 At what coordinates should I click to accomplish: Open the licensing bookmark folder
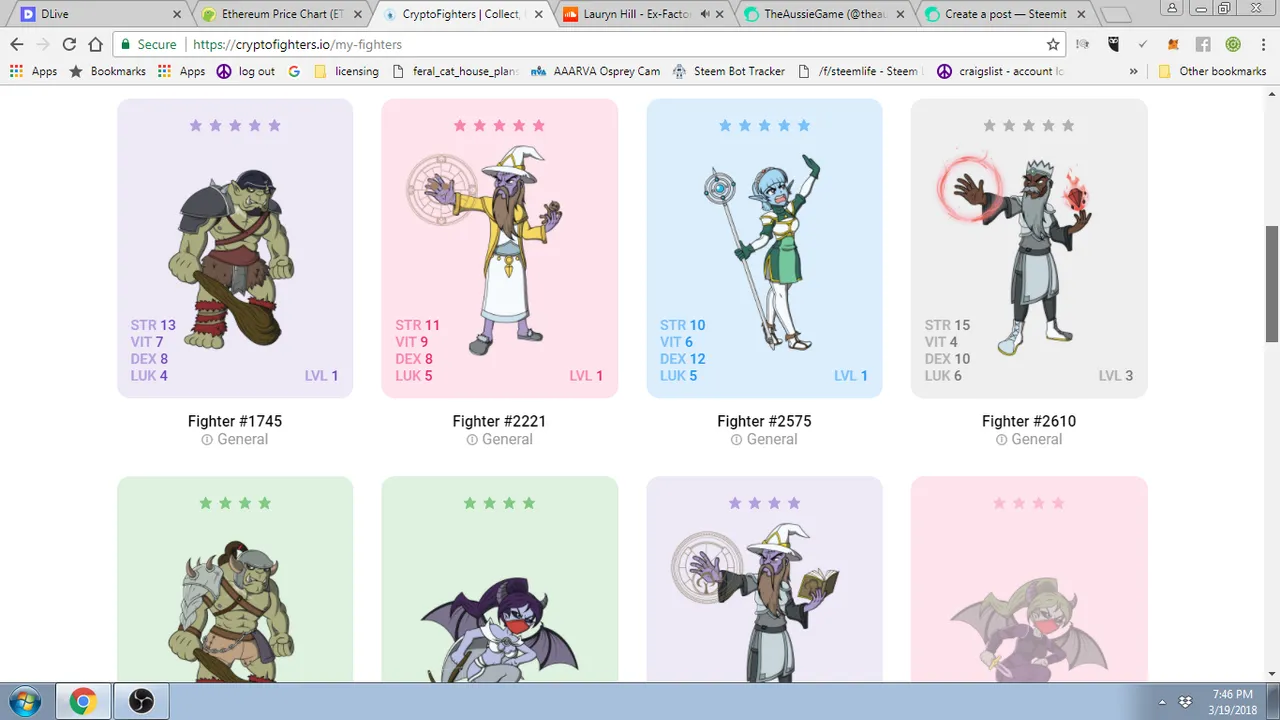(346, 71)
